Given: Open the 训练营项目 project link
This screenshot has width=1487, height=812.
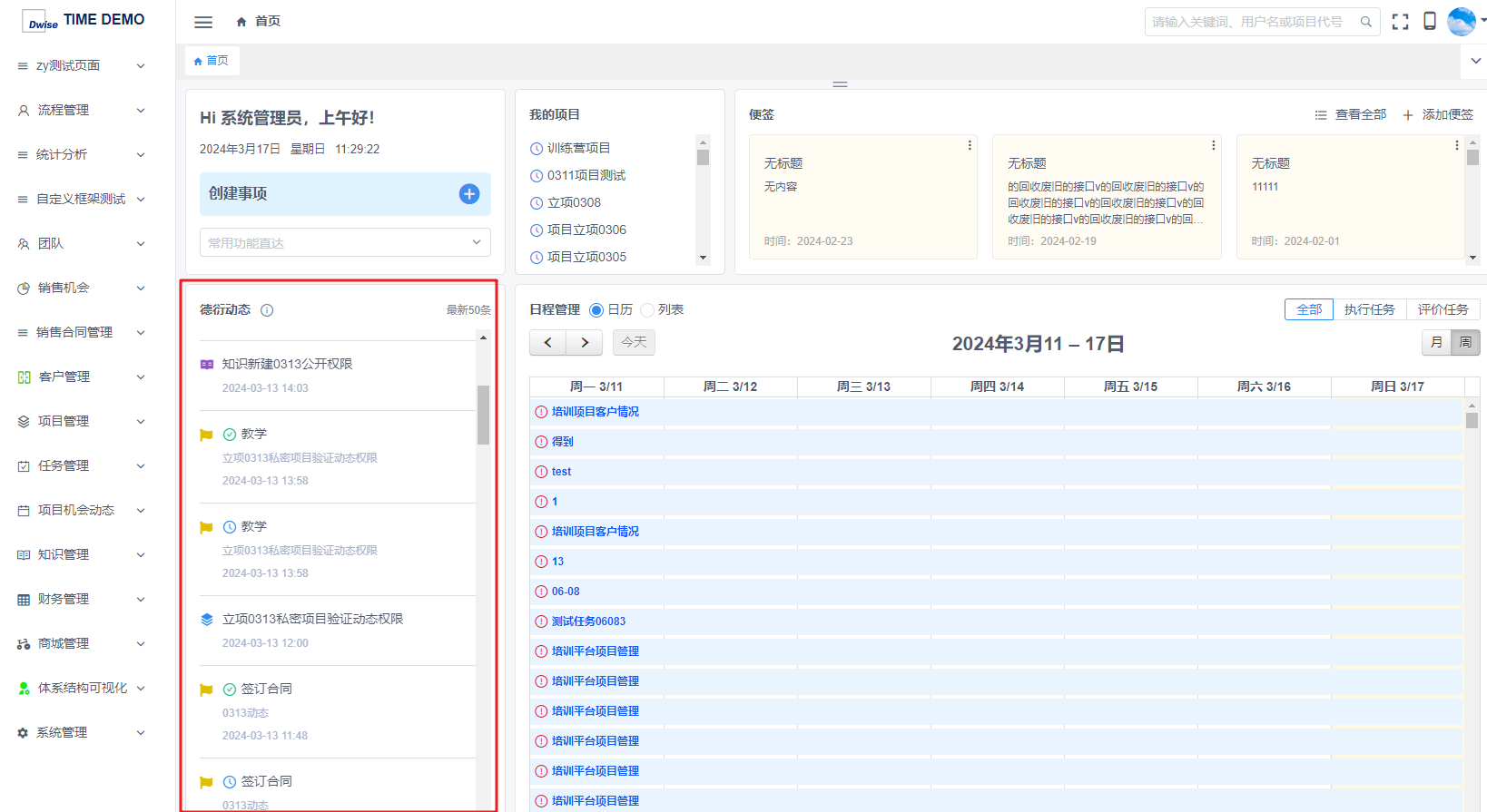Looking at the screenshot, I should [x=578, y=149].
